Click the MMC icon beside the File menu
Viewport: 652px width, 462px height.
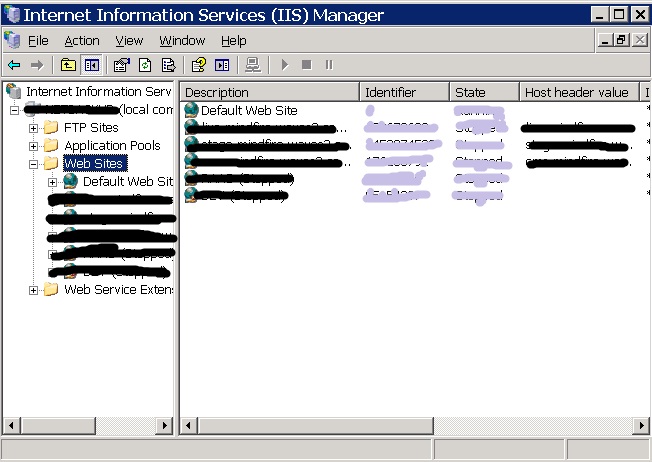[x=12, y=40]
